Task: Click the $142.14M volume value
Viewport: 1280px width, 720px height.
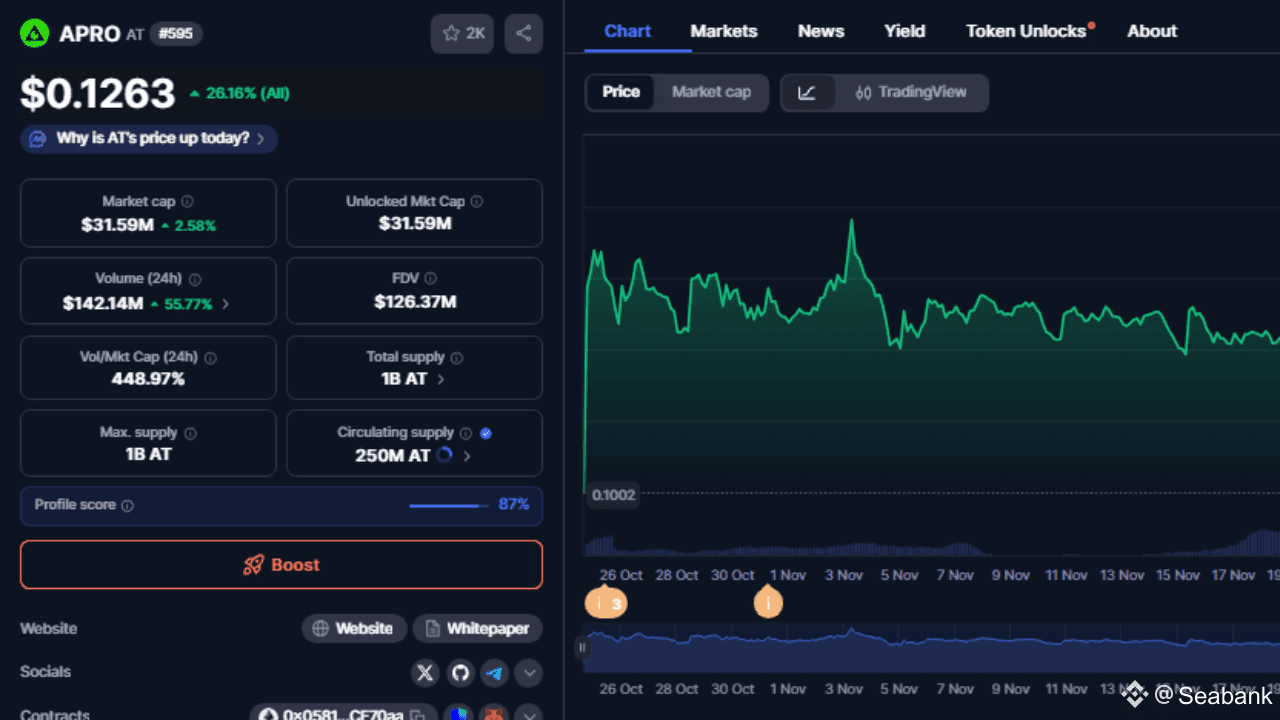Action: pos(103,303)
